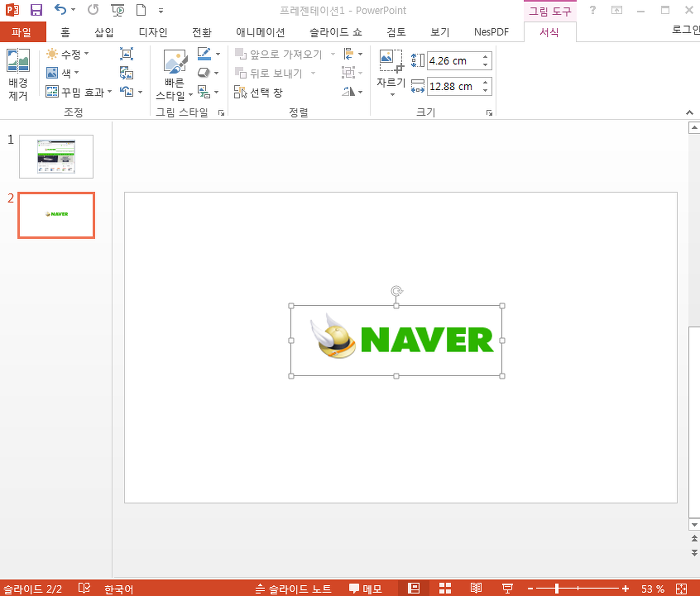Image resolution: width=700 pixels, height=596 pixels.
Task: Click the New document icon in quick access toolbar
Action: [x=141, y=10]
